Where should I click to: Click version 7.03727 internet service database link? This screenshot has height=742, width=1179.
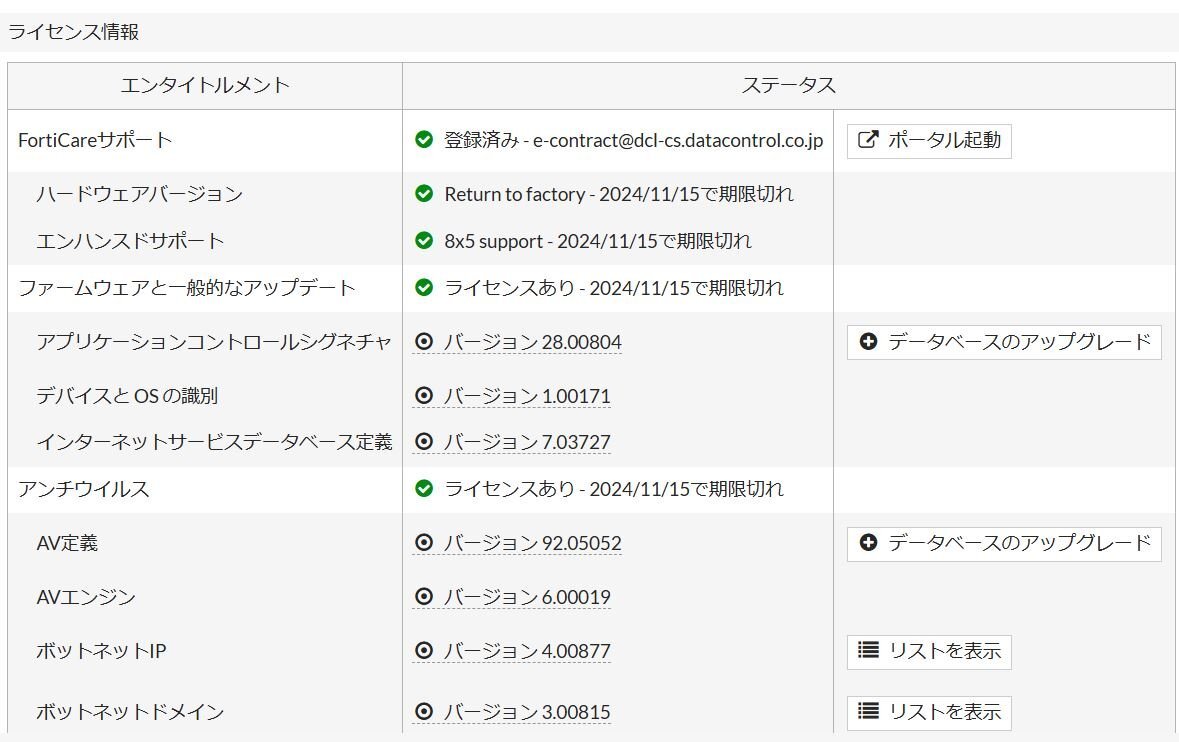tap(526, 442)
